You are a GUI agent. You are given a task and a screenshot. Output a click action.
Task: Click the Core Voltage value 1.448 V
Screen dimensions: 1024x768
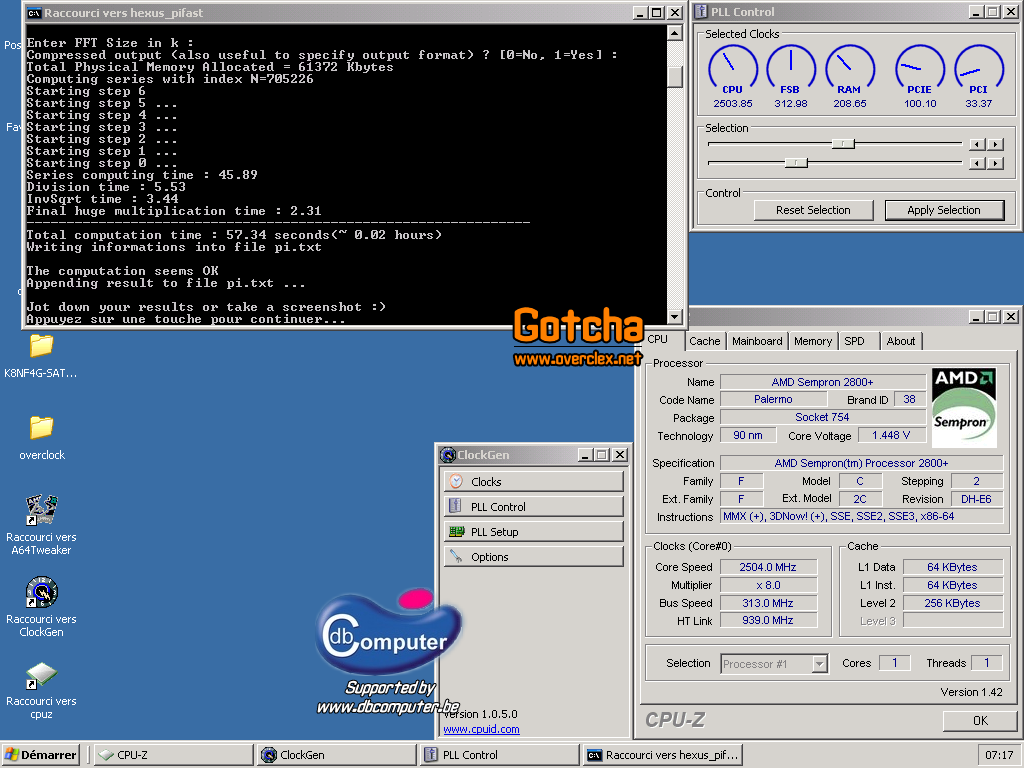pyautogui.click(x=891, y=435)
